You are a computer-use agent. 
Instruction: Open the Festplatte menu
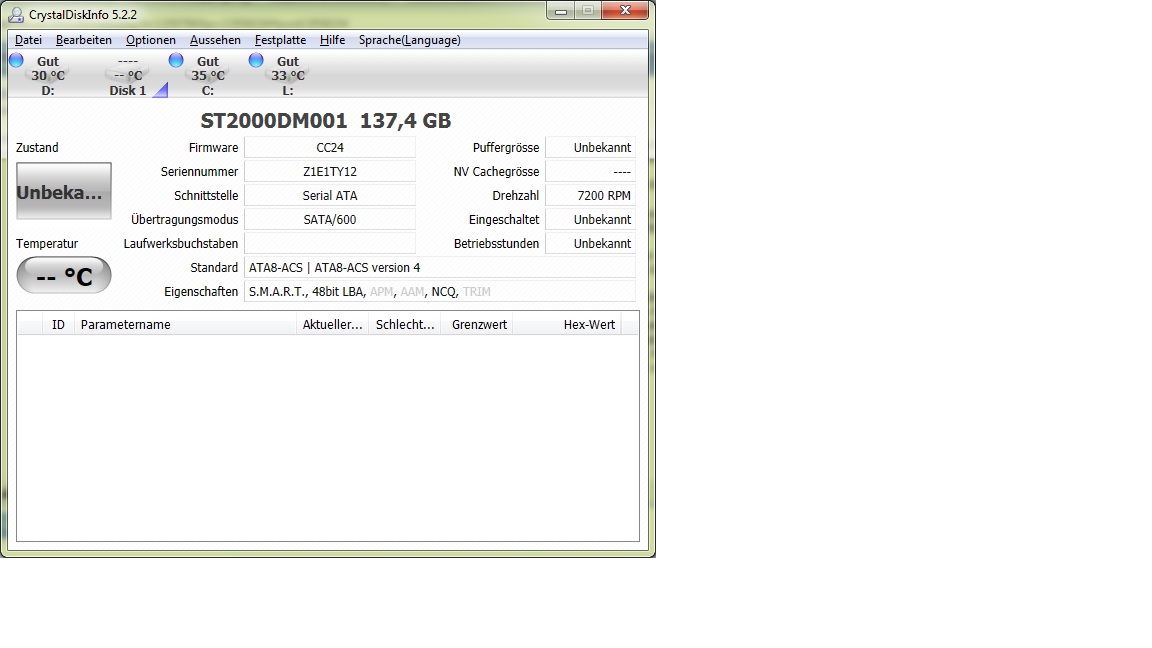coord(280,40)
